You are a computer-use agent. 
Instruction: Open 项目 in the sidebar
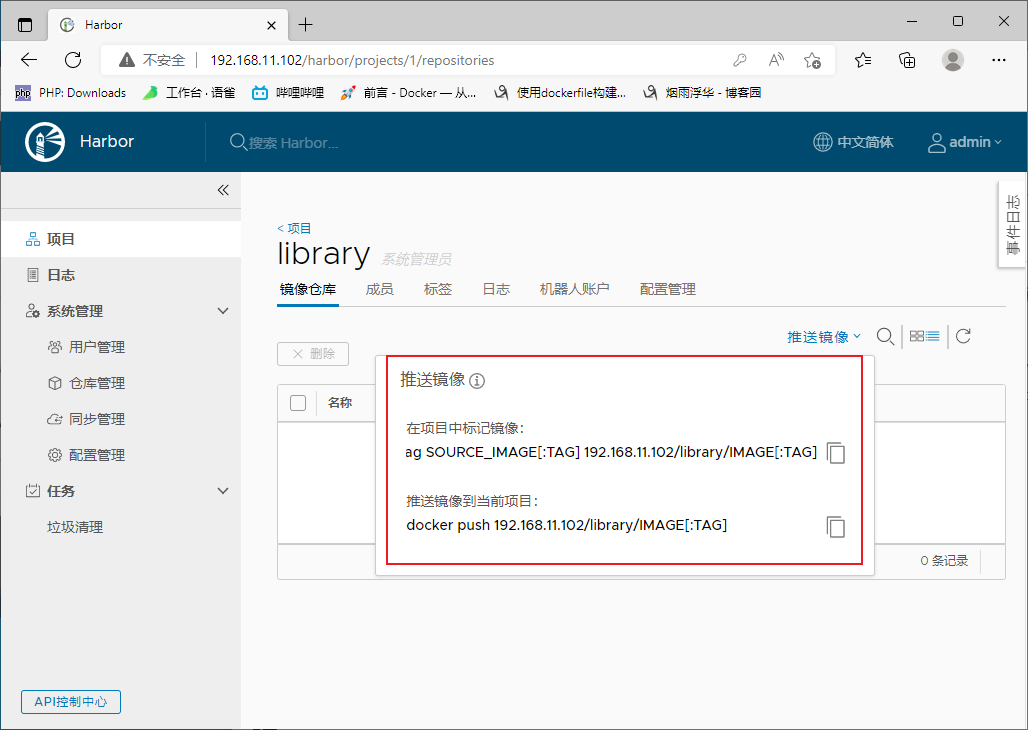point(121,239)
